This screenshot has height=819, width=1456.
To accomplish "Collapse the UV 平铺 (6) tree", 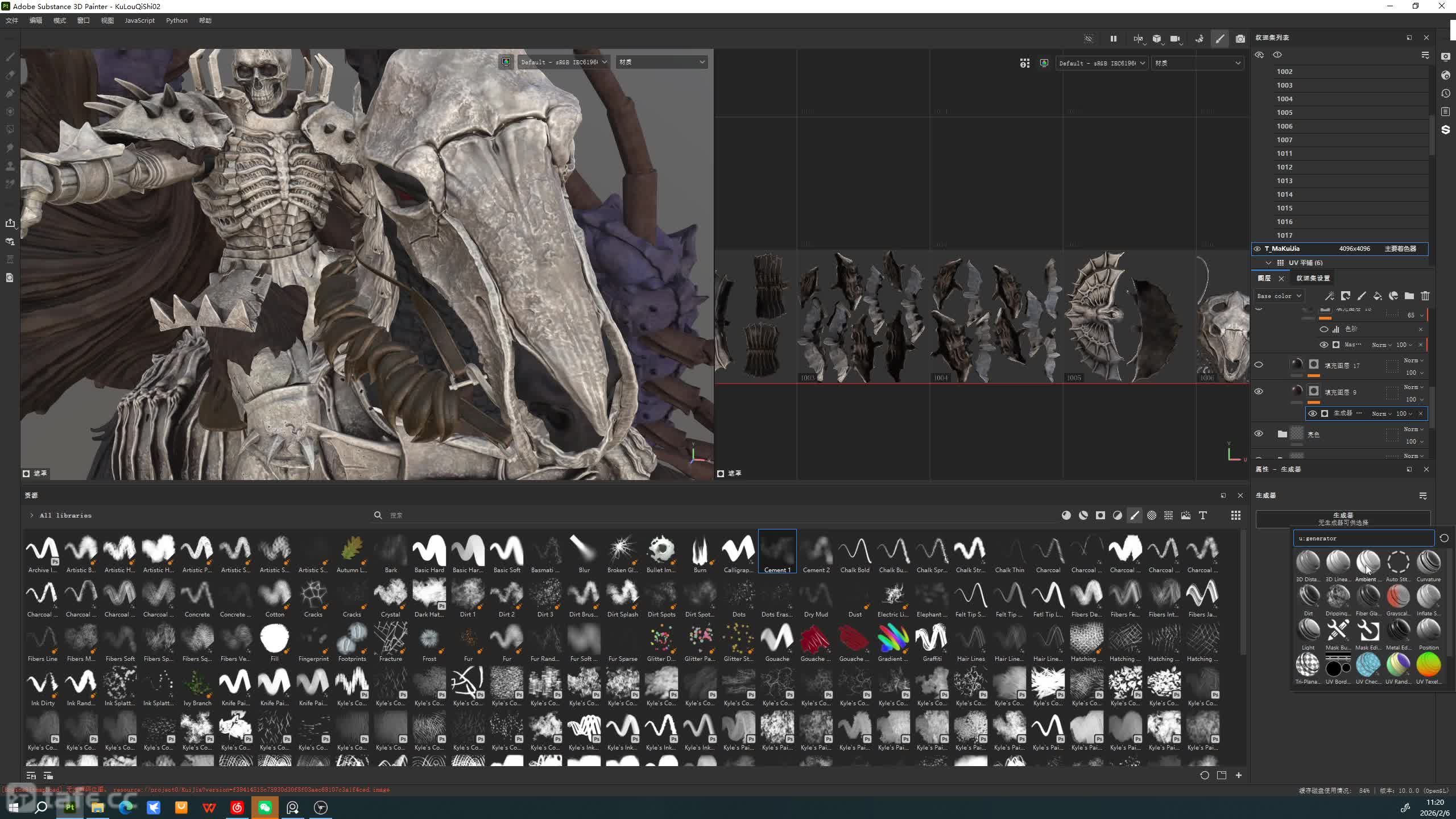I will pyautogui.click(x=1268, y=263).
